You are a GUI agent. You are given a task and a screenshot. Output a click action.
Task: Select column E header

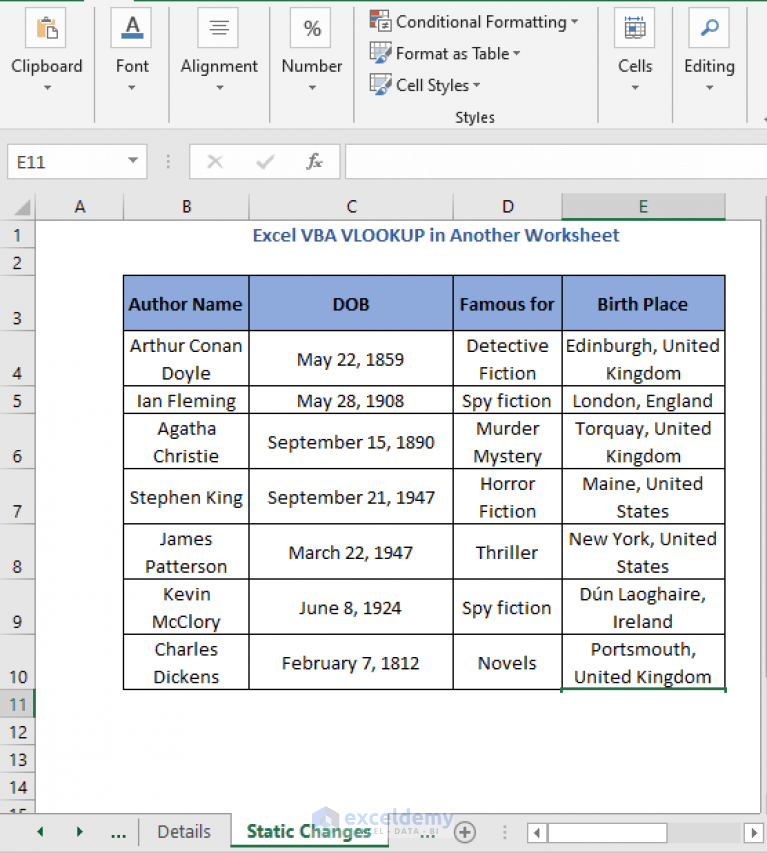(644, 207)
